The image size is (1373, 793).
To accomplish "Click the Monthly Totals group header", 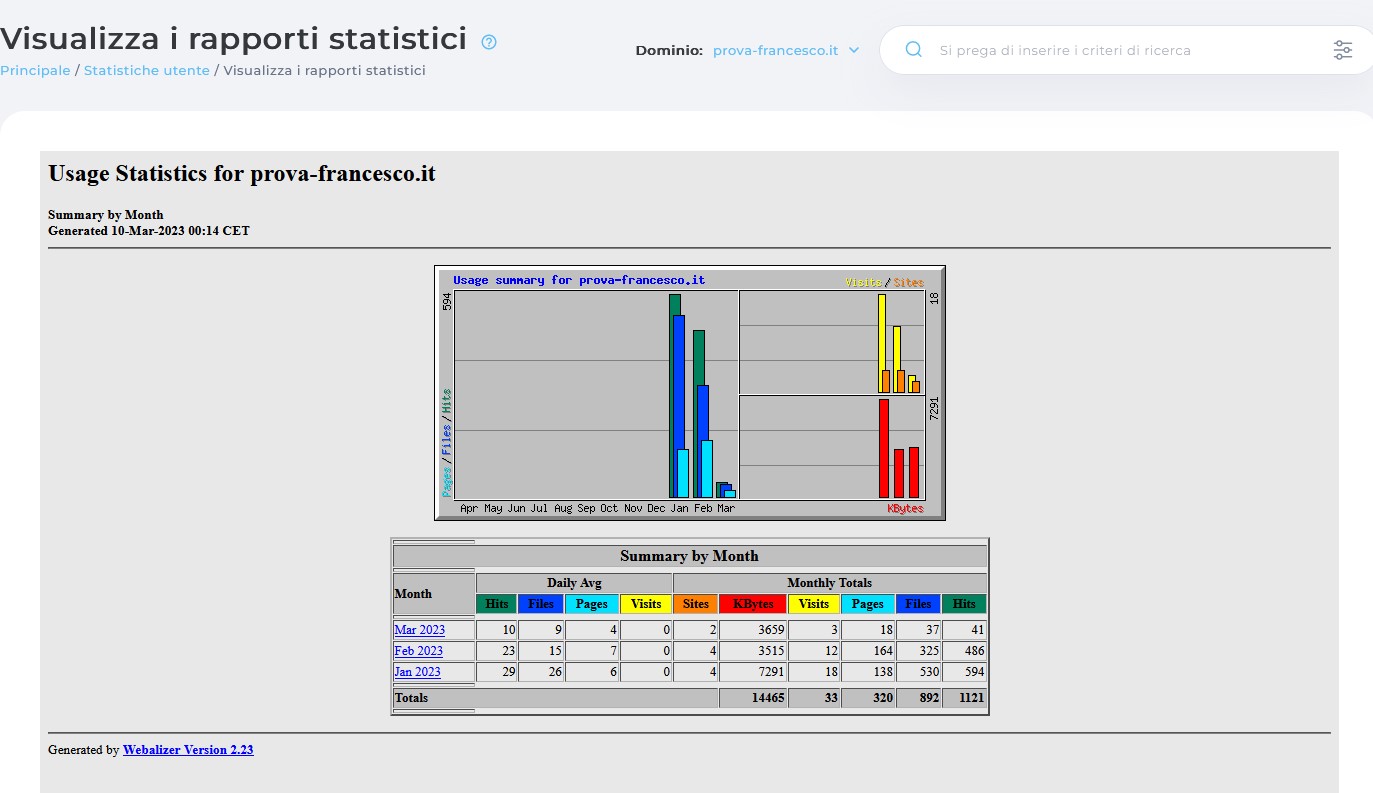I will point(830,583).
